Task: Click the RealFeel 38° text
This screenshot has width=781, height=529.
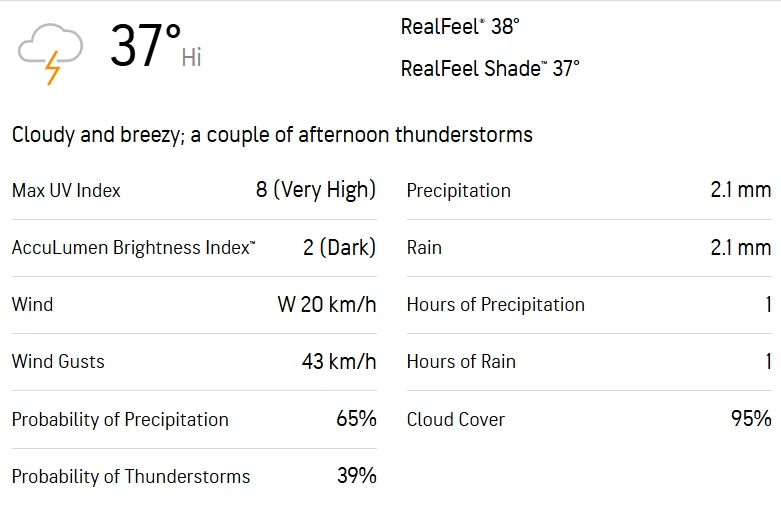Action: tap(460, 27)
